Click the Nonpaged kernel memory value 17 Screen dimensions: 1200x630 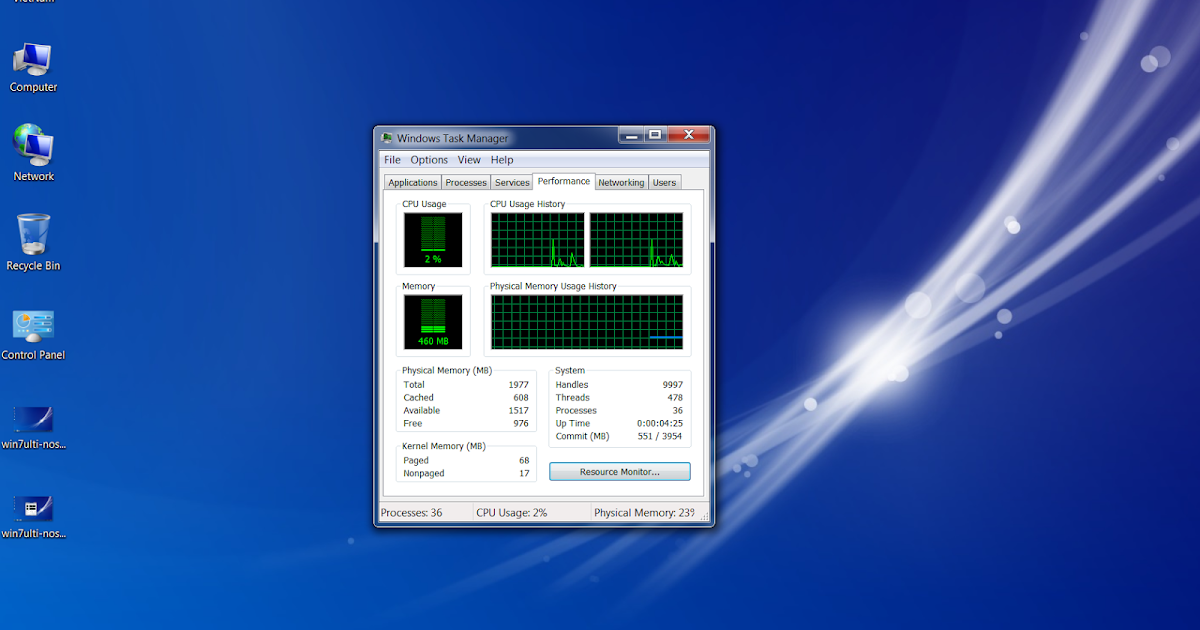pyautogui.click(x=524, y=474)
